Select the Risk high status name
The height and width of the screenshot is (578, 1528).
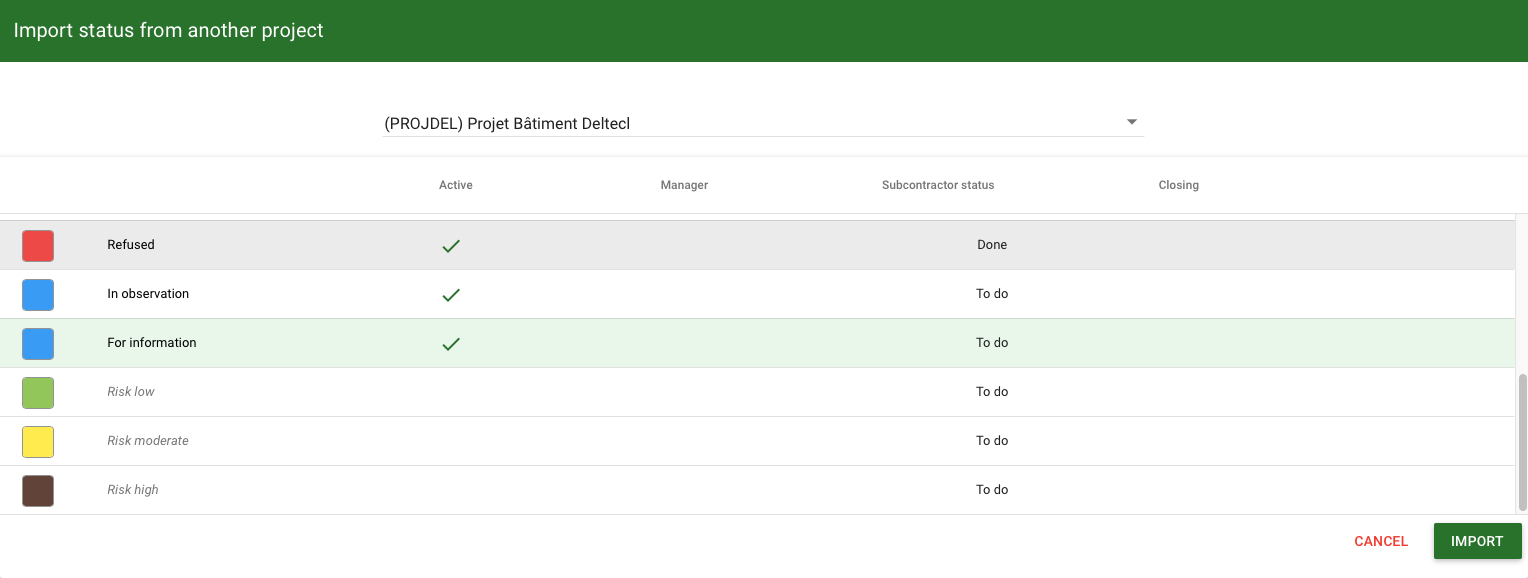point(133,489)
